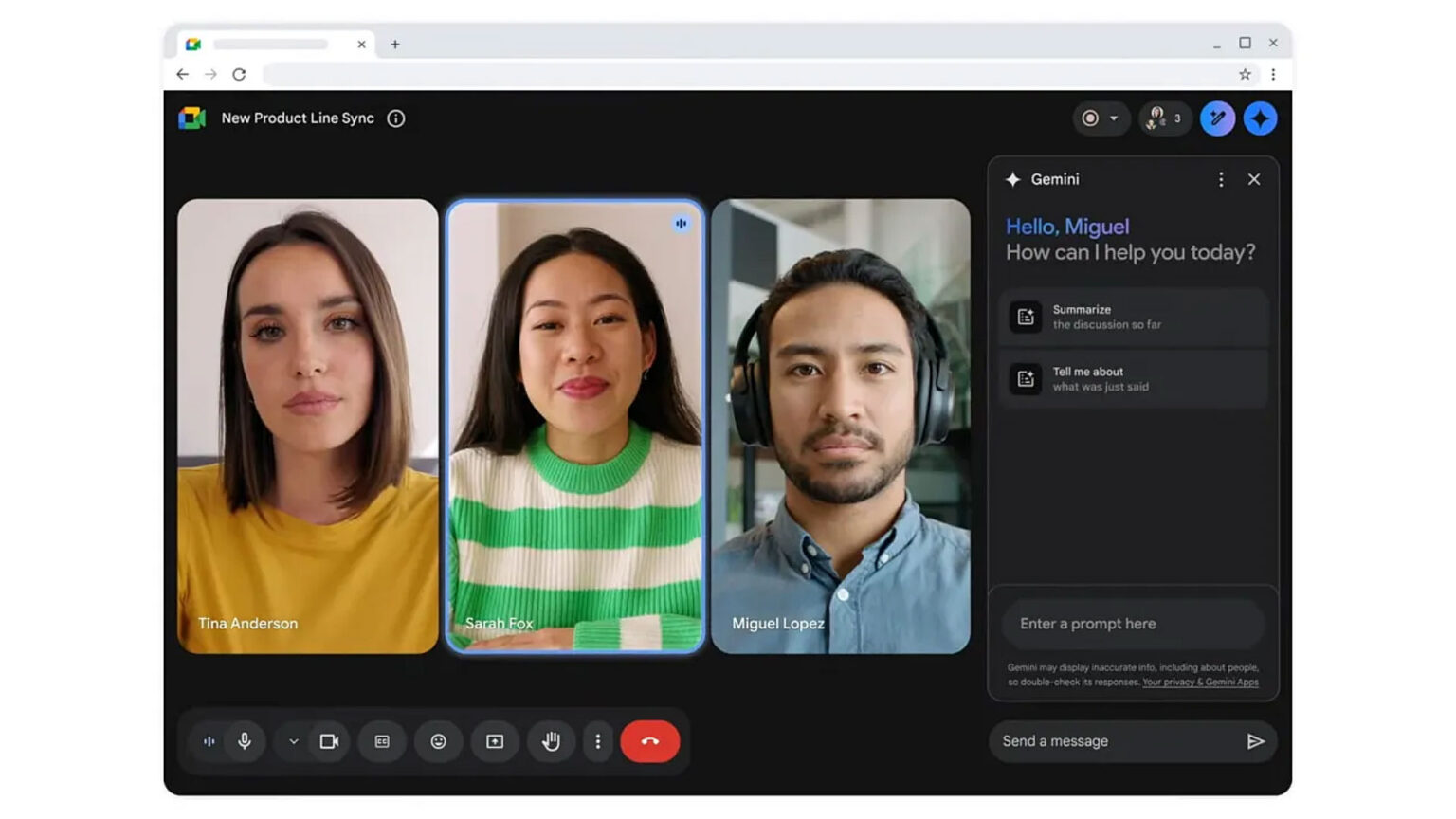This screenshot has height=819, width=1456.
Task: Open Your privacy & Gemini Apps link
Action: (x=1200, y=682)
